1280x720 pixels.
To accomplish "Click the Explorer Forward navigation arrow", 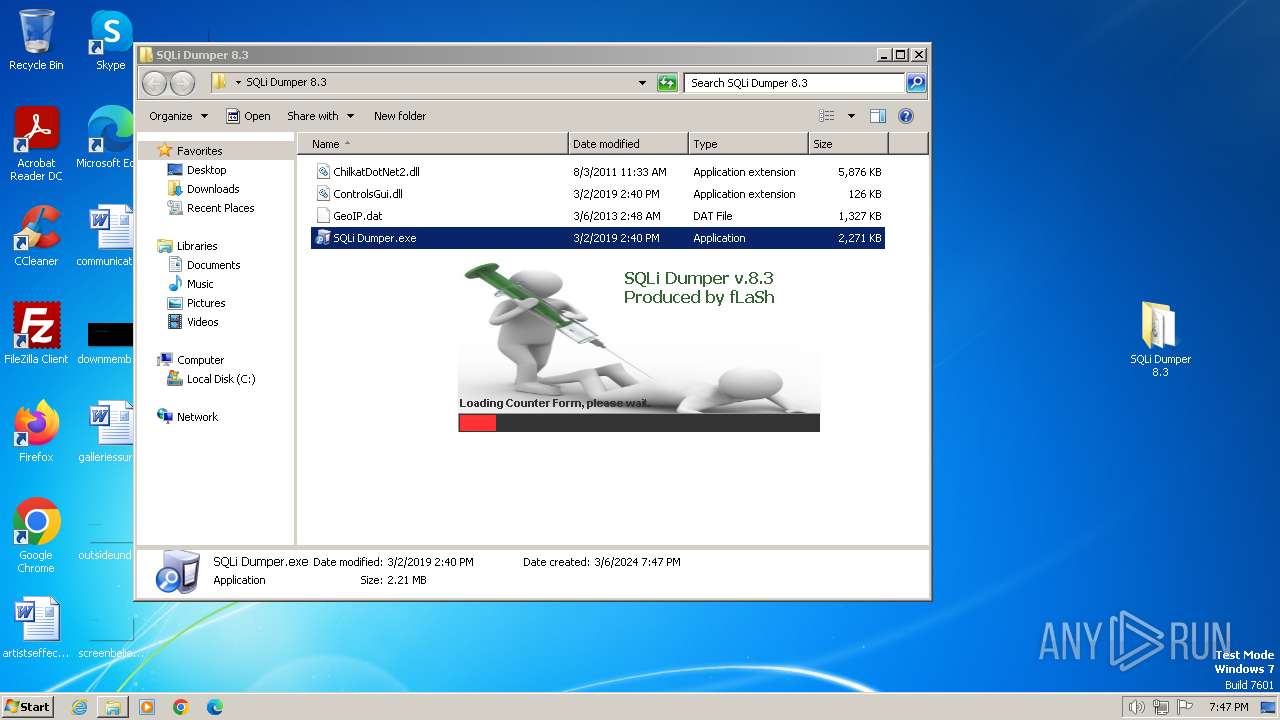I will [182, 83].
